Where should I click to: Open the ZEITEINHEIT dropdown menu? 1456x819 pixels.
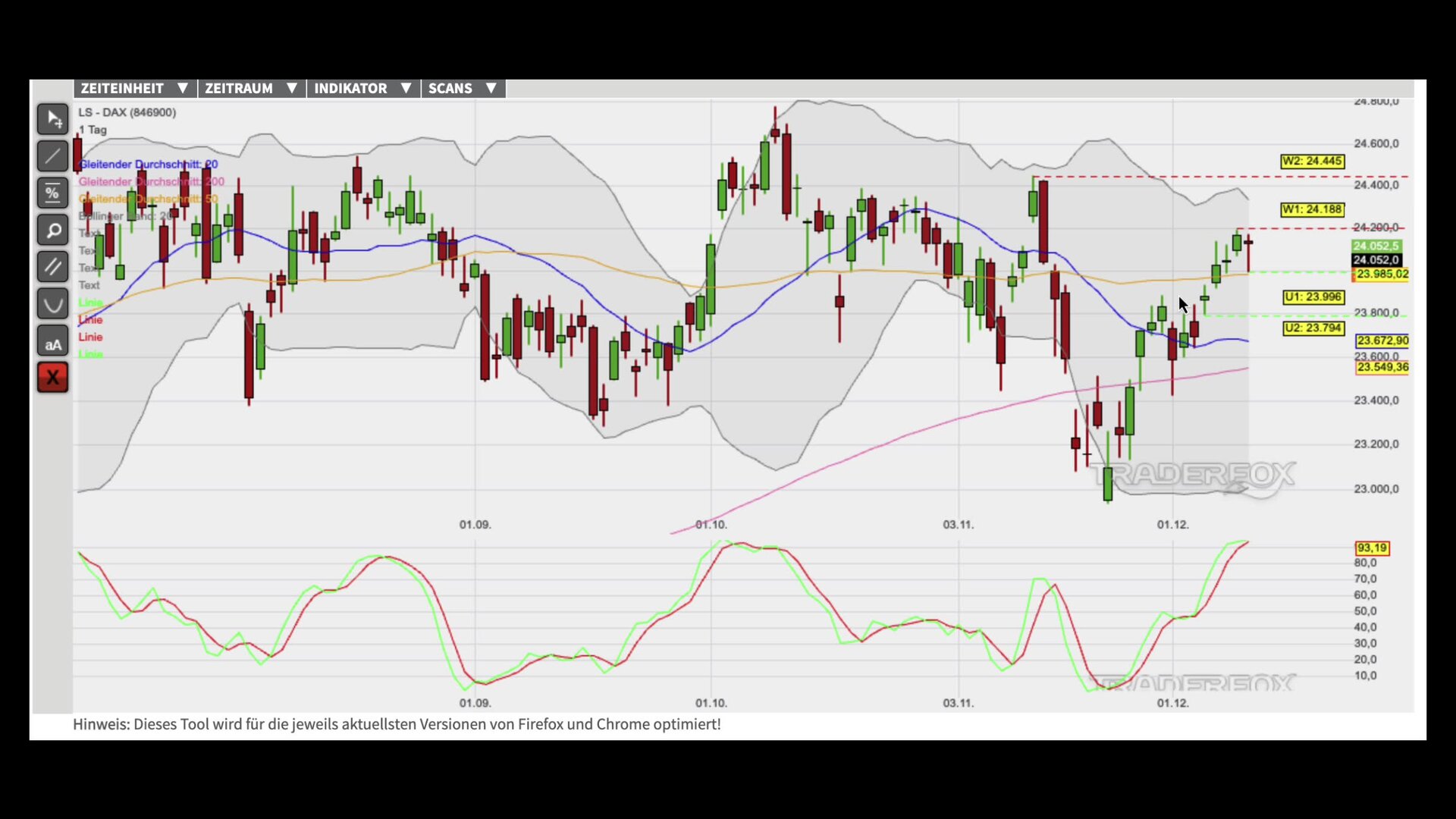pyautogui.click(x=134, y=89)
